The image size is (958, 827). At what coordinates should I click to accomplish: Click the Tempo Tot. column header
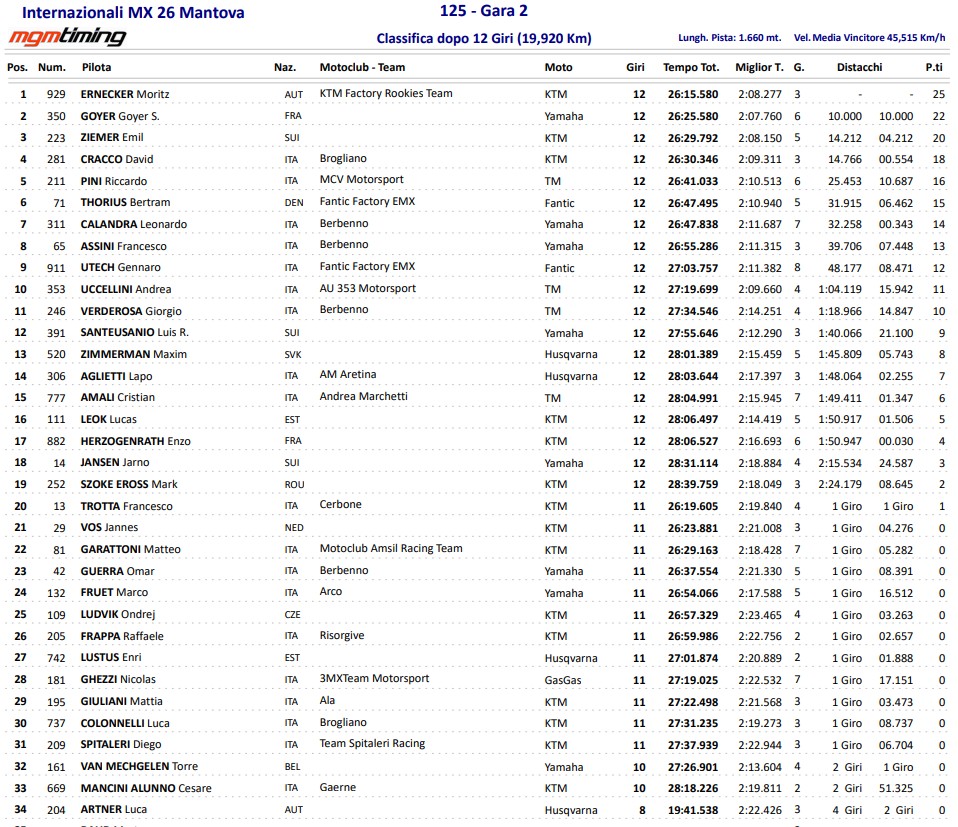coord(690,67)
